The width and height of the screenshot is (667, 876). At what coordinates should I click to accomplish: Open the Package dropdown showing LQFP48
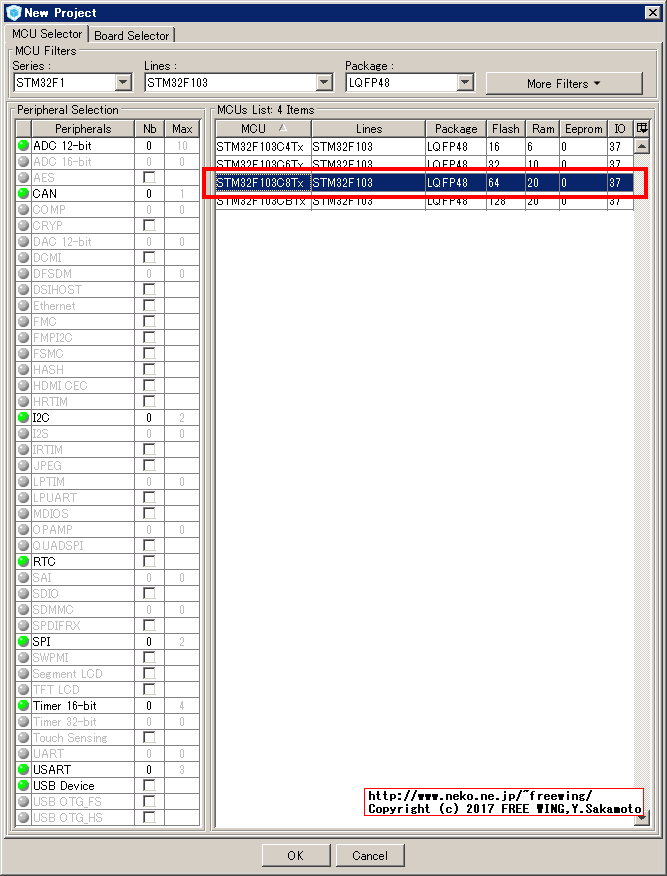(x=465, y=83)
